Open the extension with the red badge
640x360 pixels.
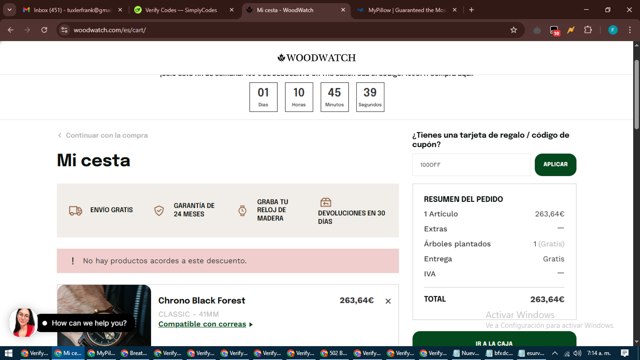(x=554, y=30)
